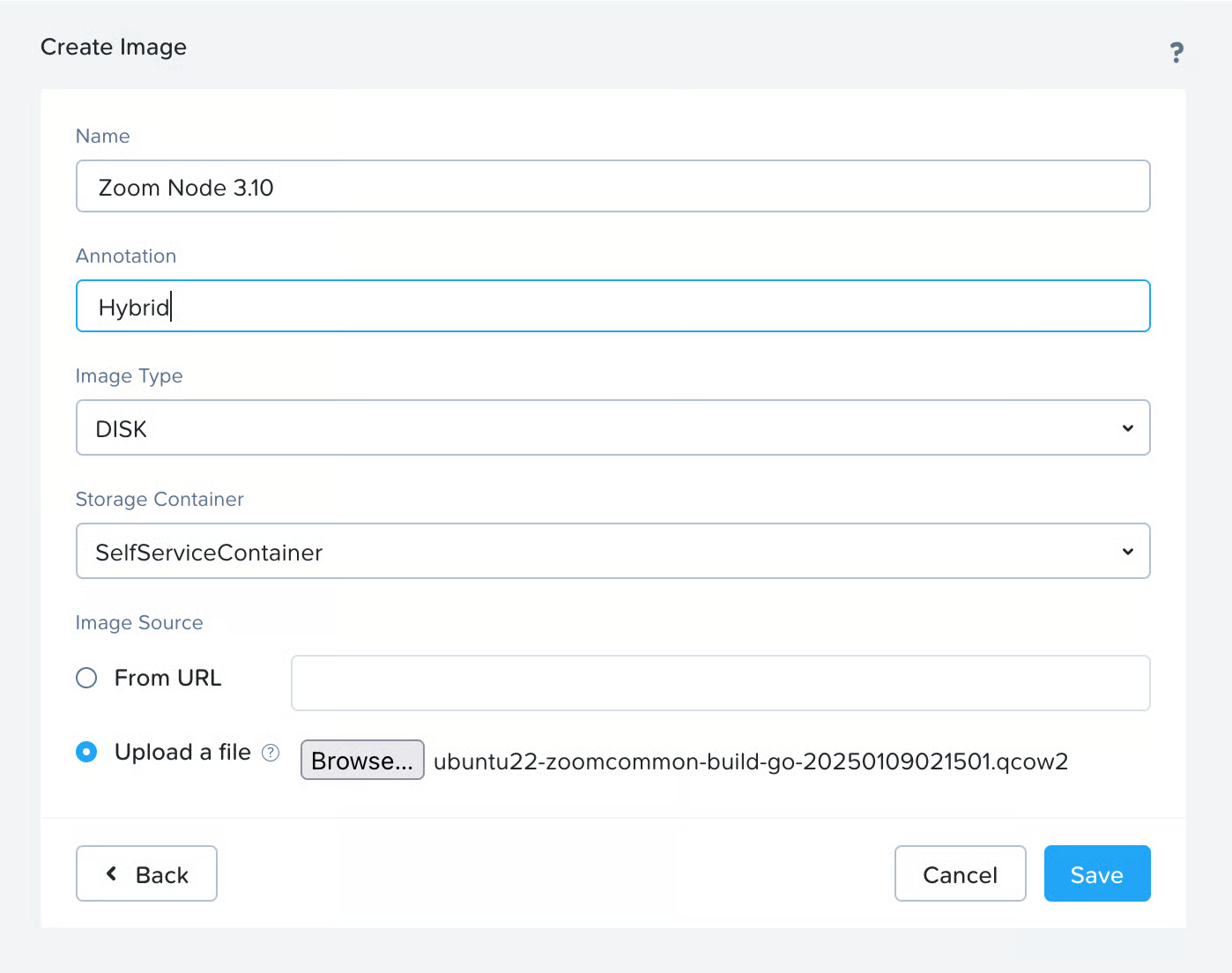Click the left chevron arrow in Back
The height and width of the screenshot is (973, 1232).
(x=112, y=873)
